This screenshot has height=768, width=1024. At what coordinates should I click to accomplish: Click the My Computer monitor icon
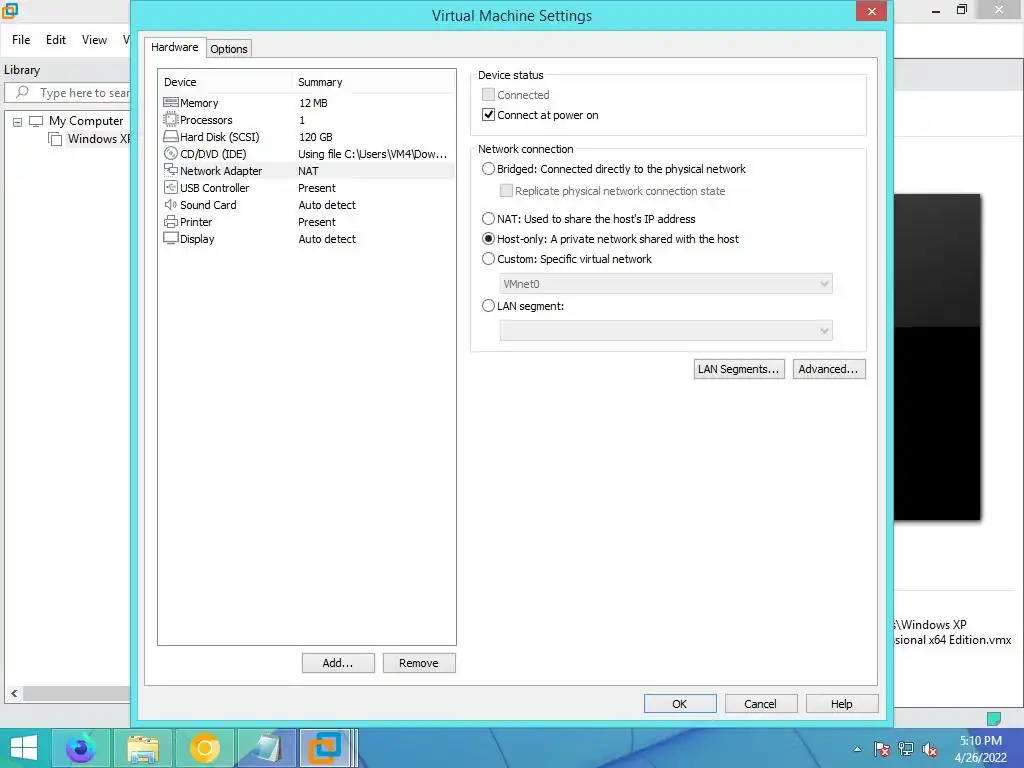tap(36, 121)
